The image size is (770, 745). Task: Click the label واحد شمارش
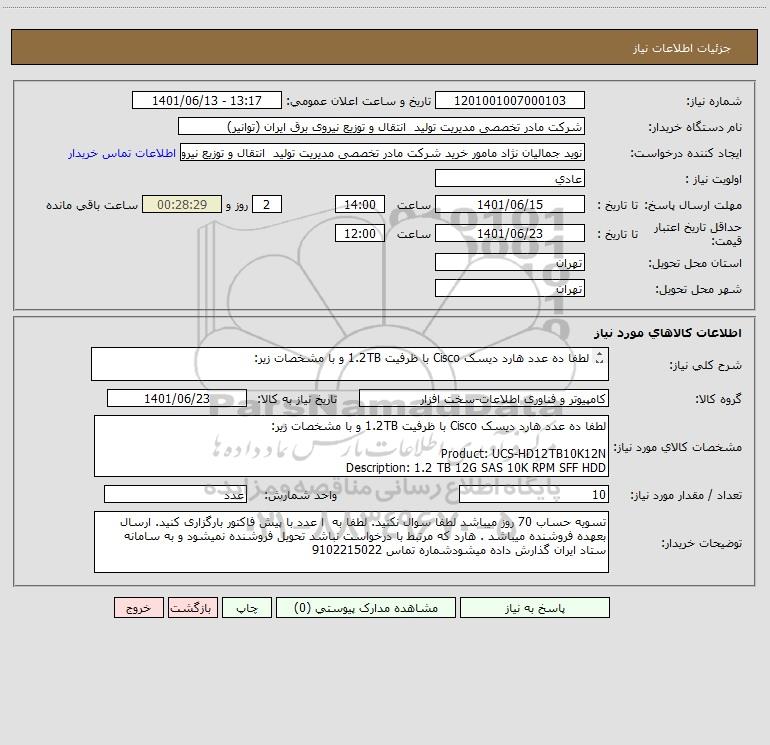click(x=301, y=495)
